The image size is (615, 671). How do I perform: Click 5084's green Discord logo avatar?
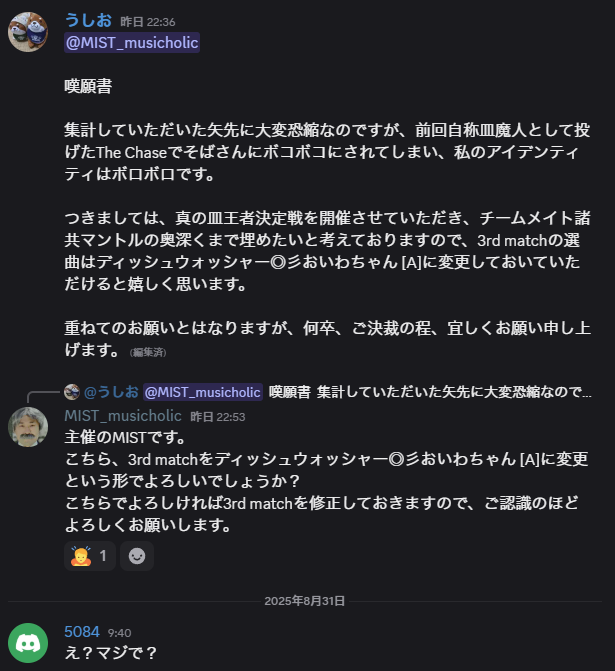(28, 643)
